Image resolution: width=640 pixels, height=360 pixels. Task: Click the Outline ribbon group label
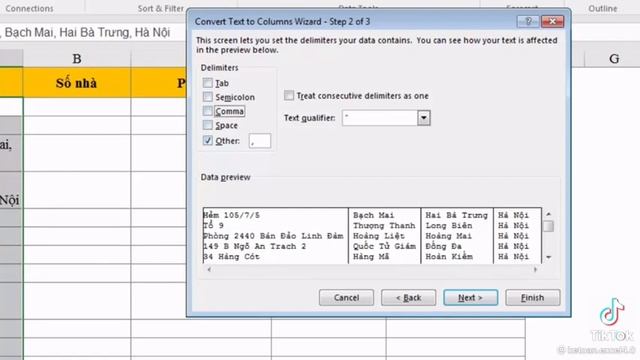point(602,8)
